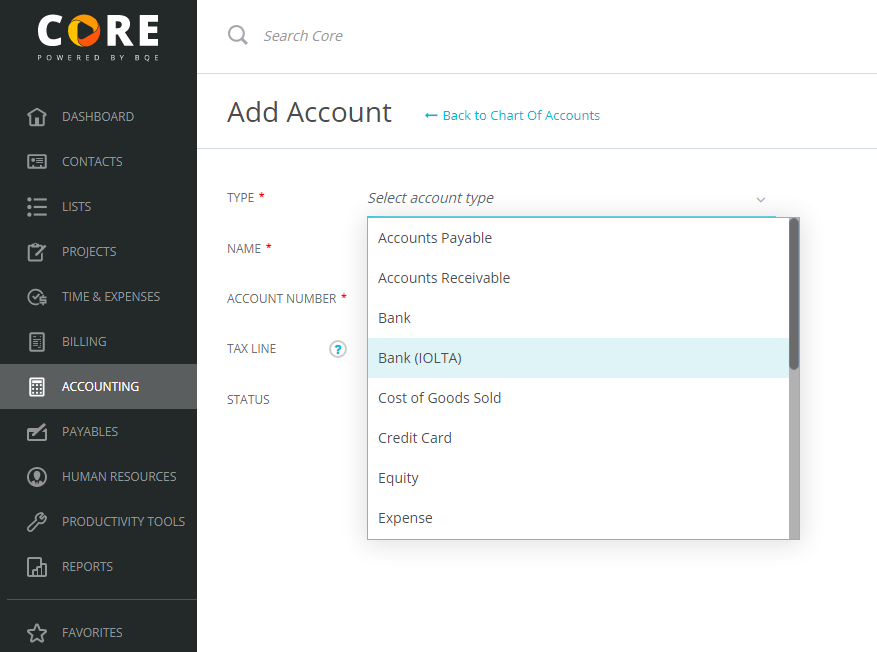The width and height of the screenshot is (877, 652).
Task: Open the Accounting label in sidebar
Action: (x=101, y=387)
